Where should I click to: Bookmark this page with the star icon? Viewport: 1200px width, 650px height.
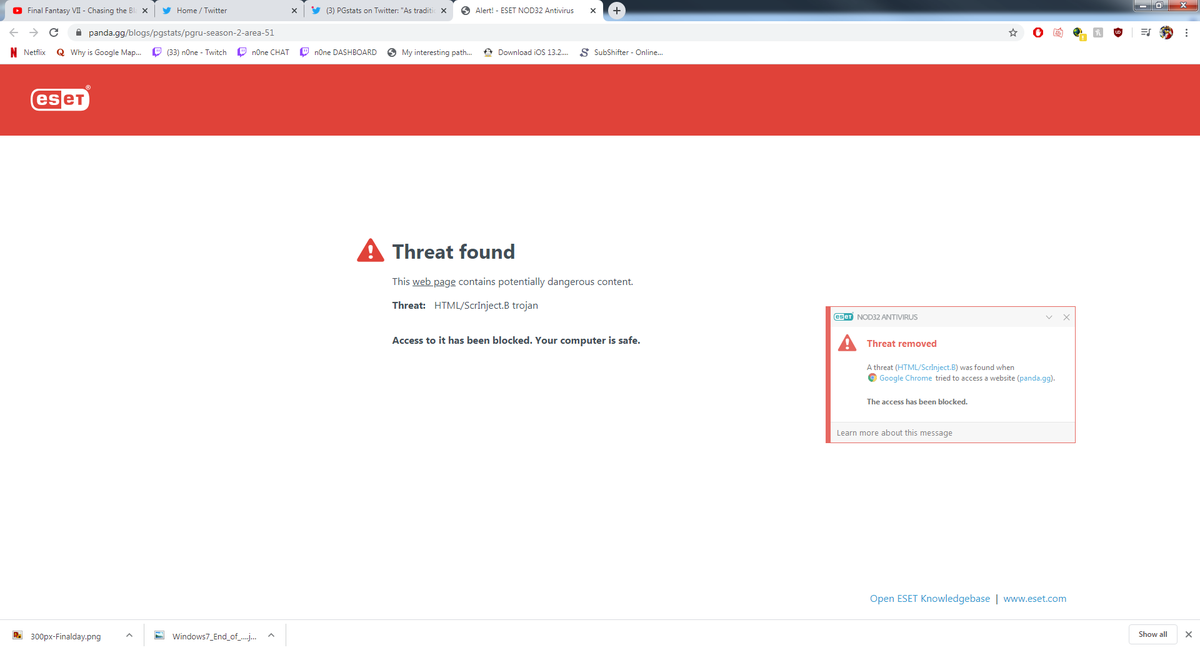pos(1013,32)
